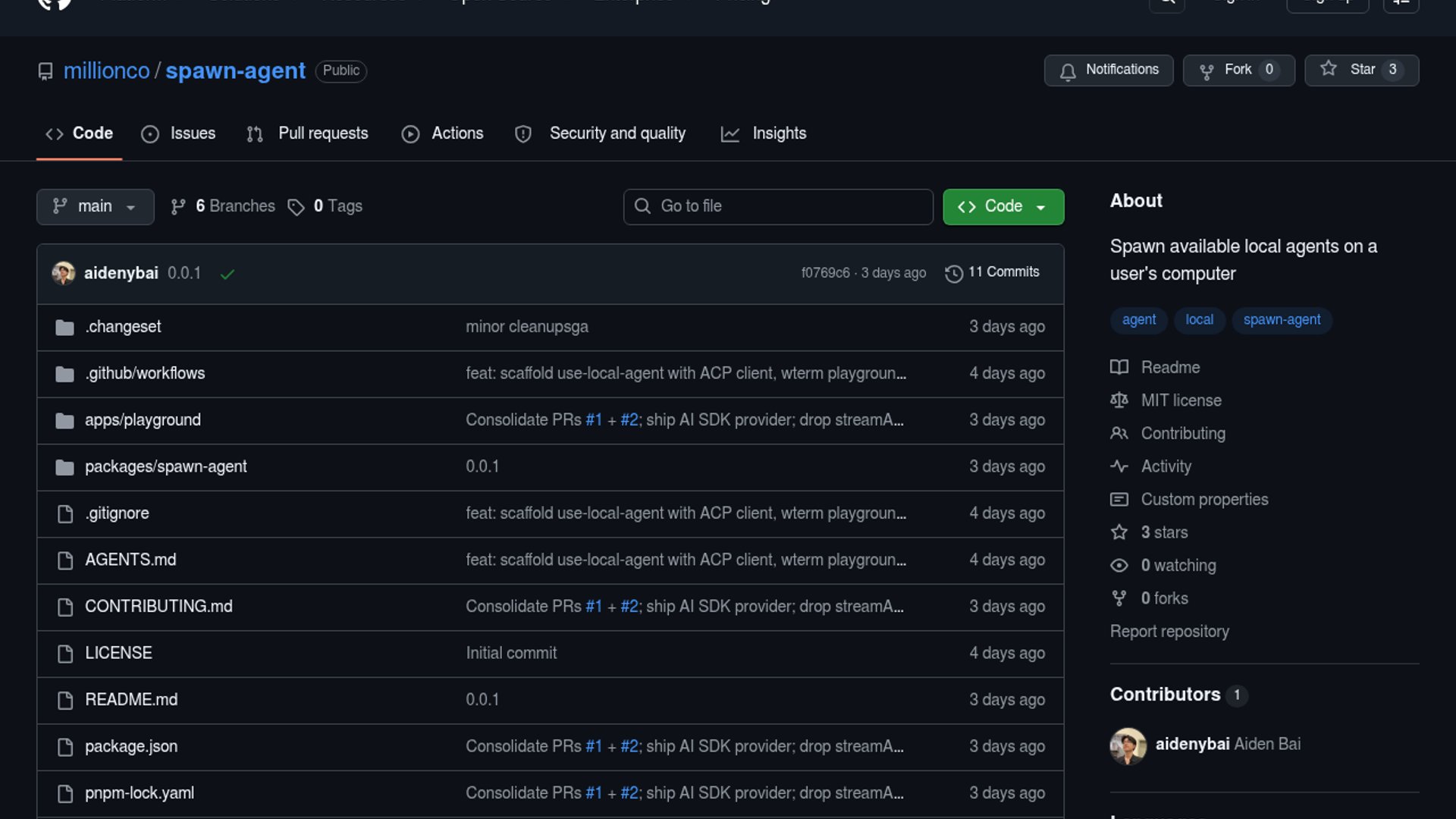Open the Activity link in About
The height and width of the screenshot is (819, 1456).
coord(1166,466)
